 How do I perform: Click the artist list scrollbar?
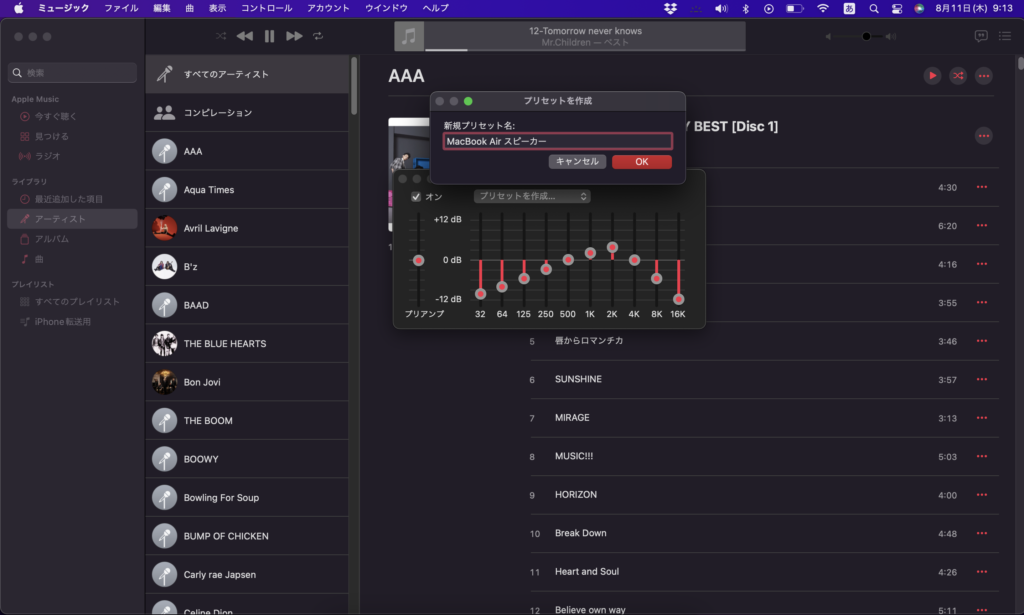[354, 86]
